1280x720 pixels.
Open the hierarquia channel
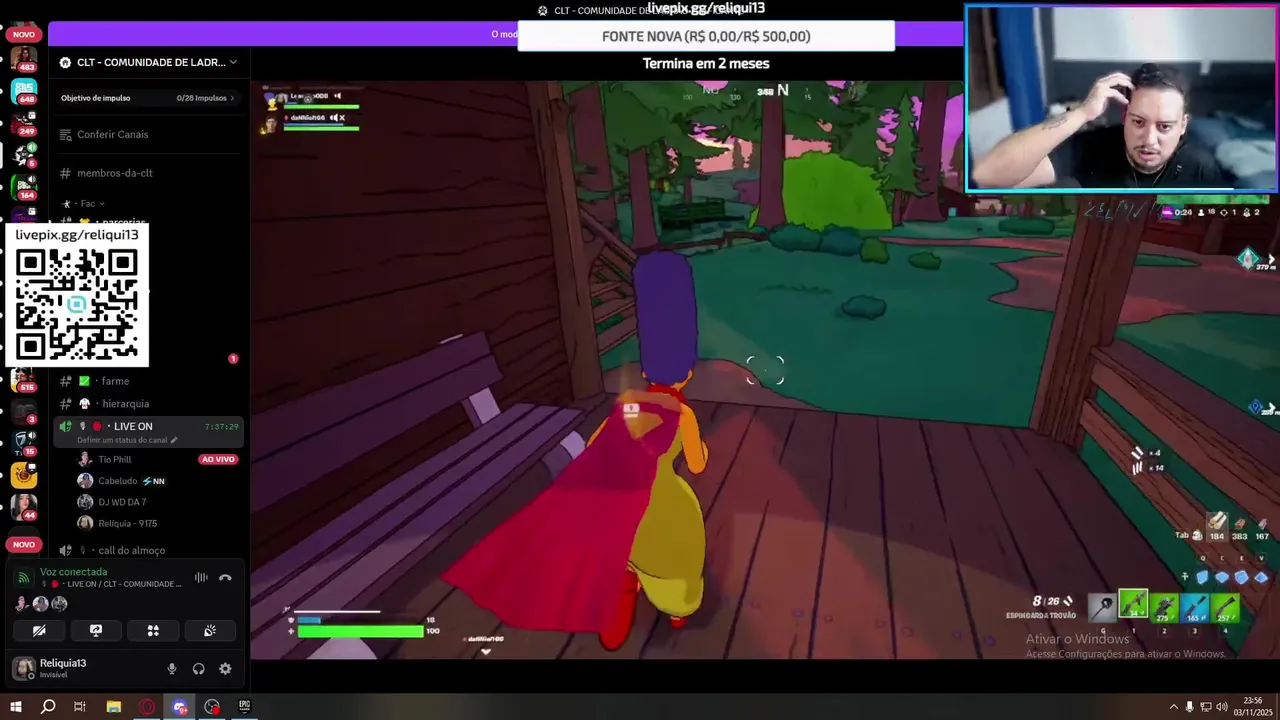point(125,404)
